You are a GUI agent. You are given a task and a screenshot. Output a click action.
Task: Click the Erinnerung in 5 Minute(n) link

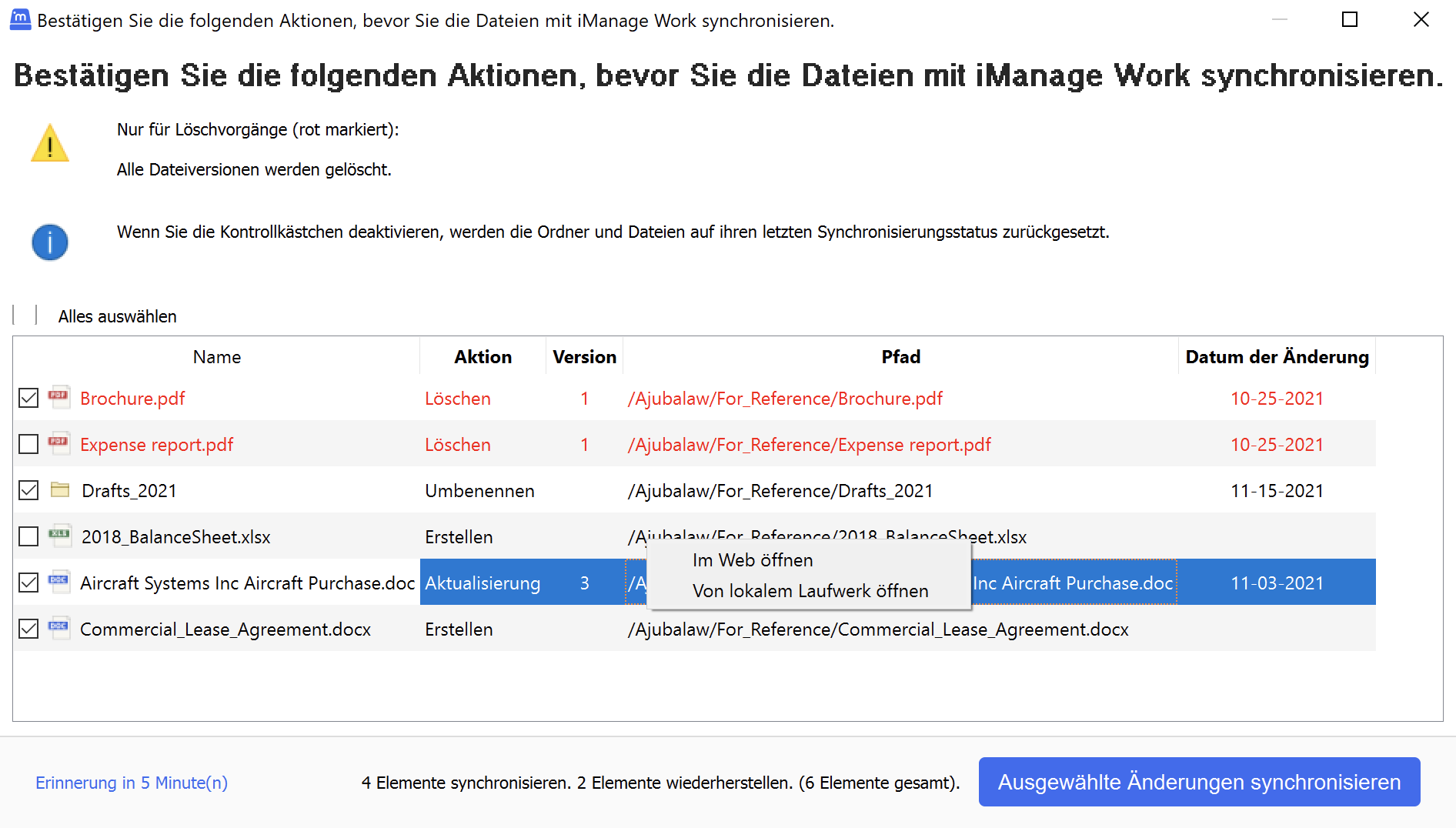click(132, 783)
